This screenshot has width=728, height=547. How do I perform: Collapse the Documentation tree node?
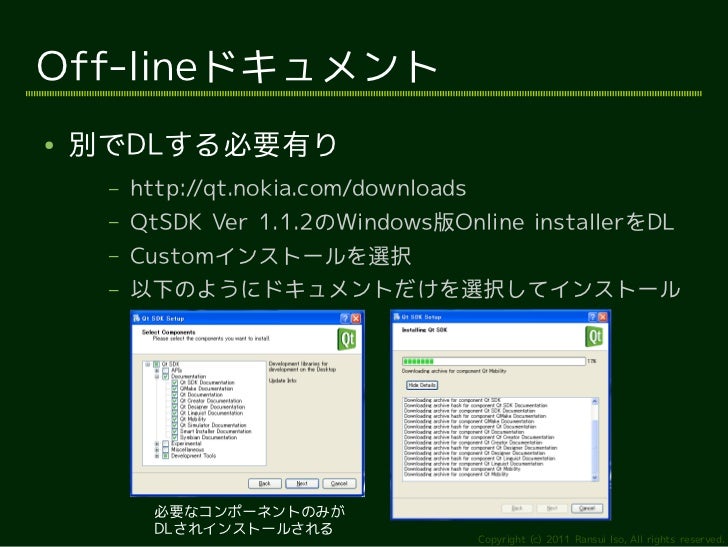click(x=156, y=377)
